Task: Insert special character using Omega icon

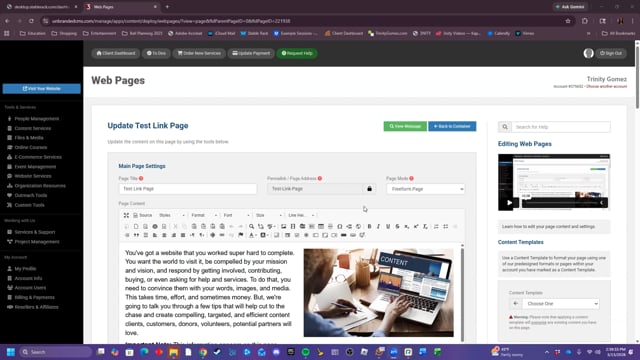Action: (340, 226)
